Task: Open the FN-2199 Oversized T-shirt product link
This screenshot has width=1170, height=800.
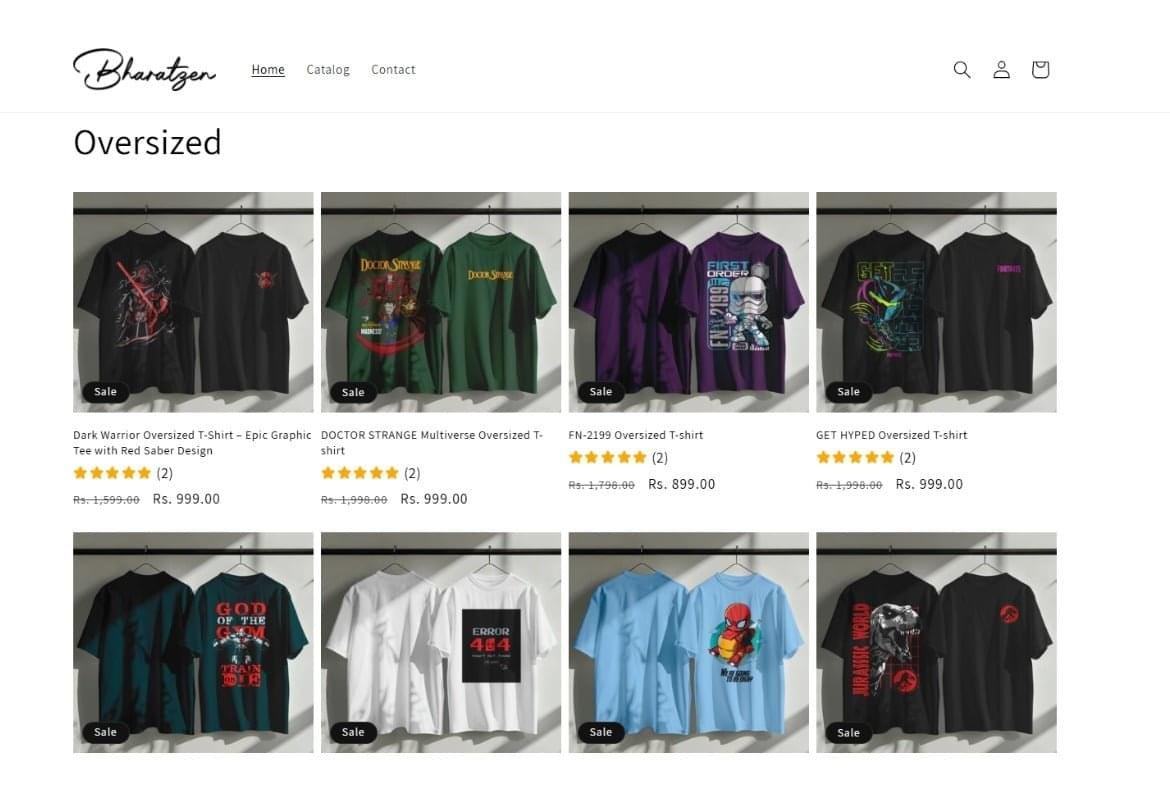Action: (636, 435)
